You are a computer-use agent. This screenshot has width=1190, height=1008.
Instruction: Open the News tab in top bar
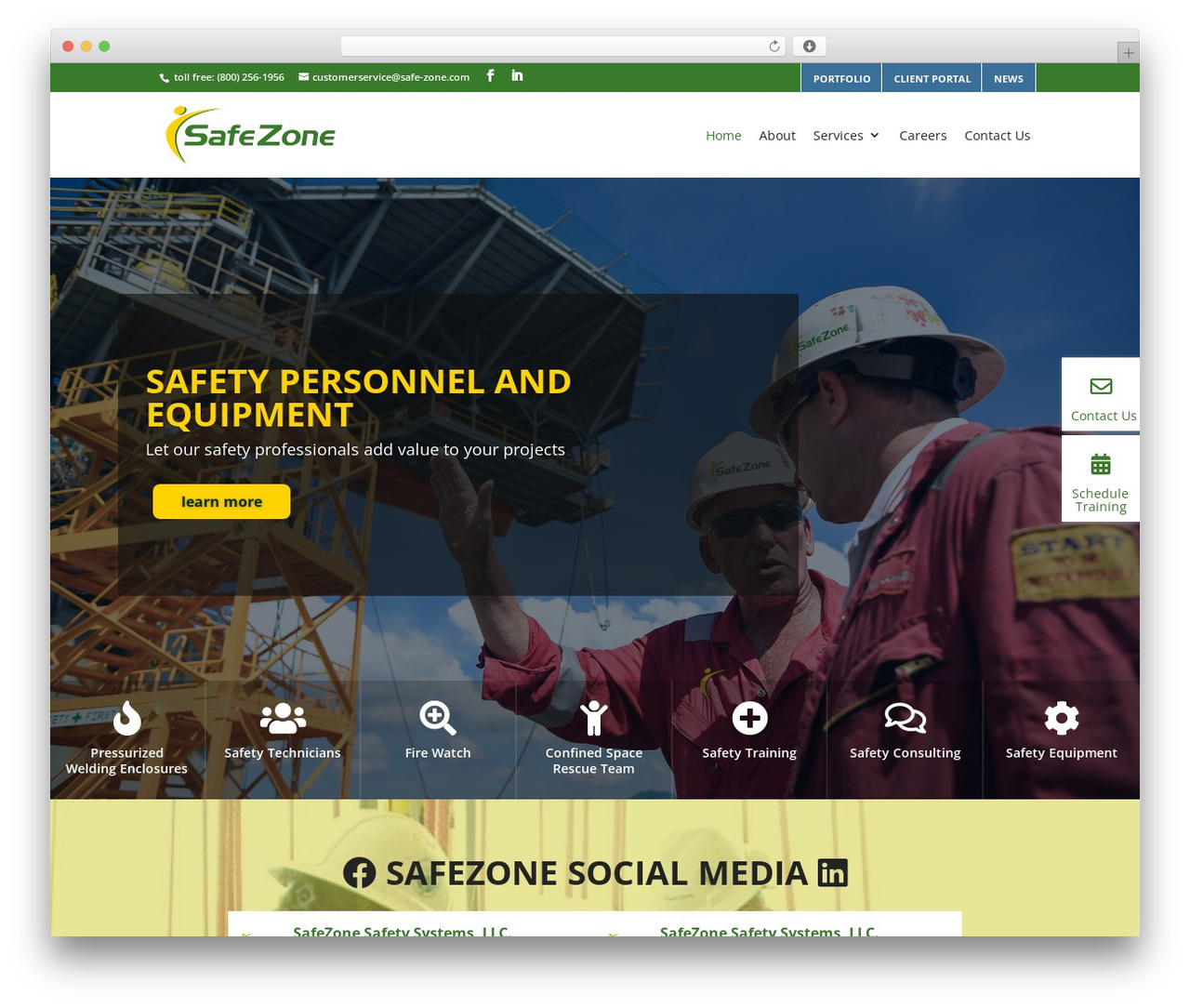point(1009,78)
